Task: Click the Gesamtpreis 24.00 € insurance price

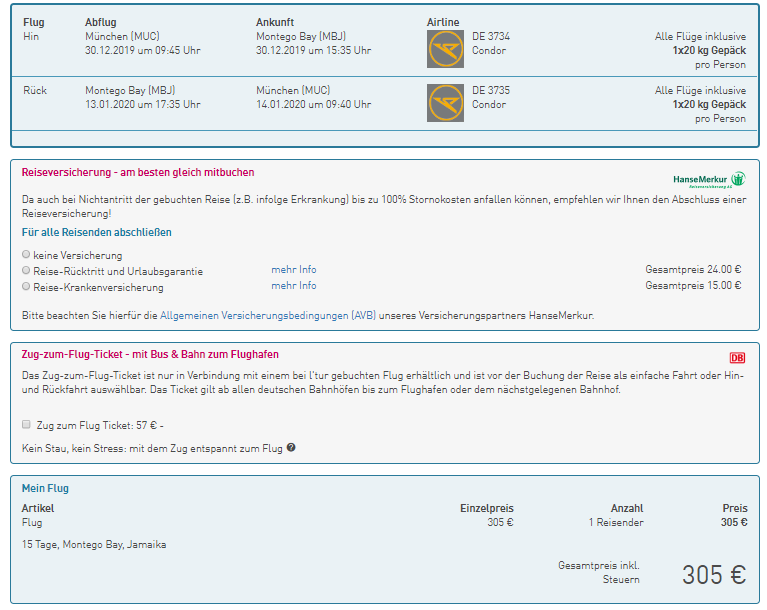Action: 693,270
